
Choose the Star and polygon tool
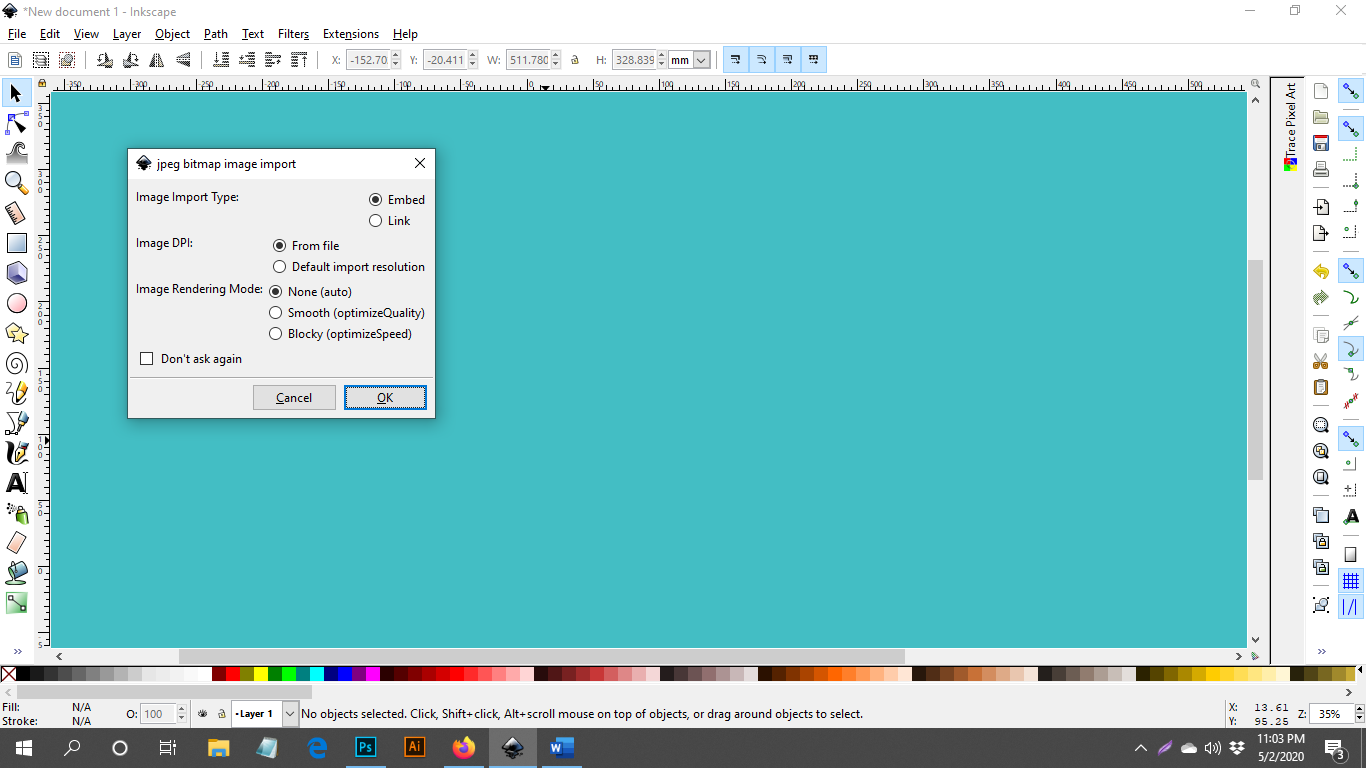pos(17,333)
